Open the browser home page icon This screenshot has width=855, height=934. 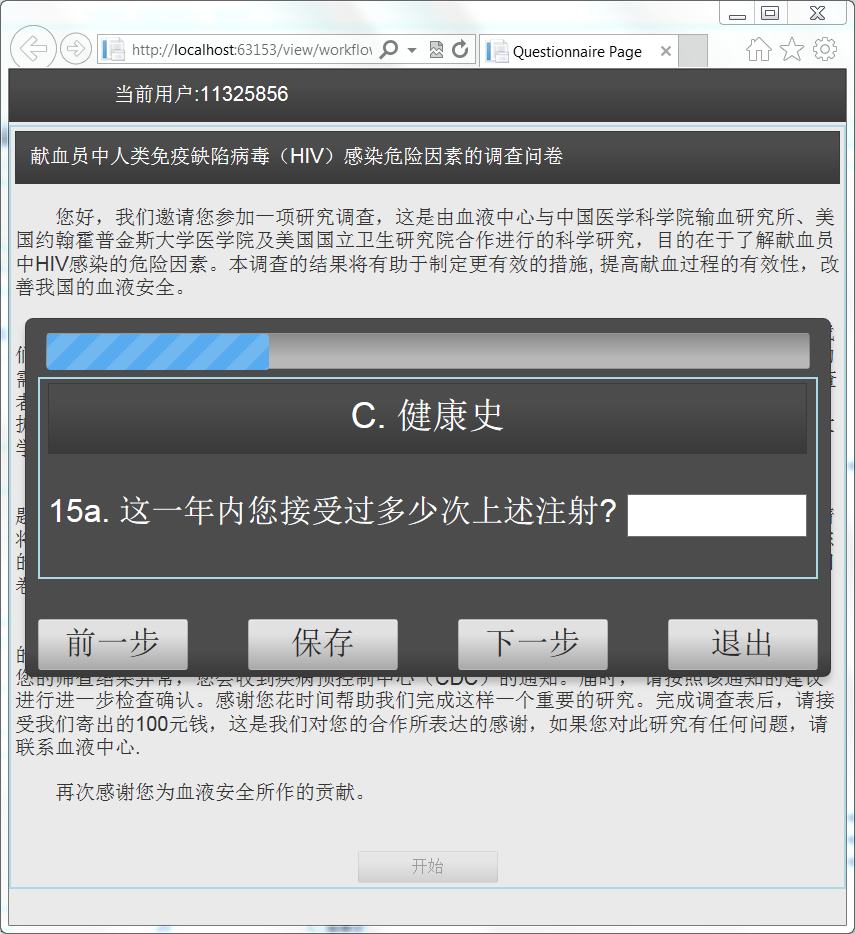(758, 49)
